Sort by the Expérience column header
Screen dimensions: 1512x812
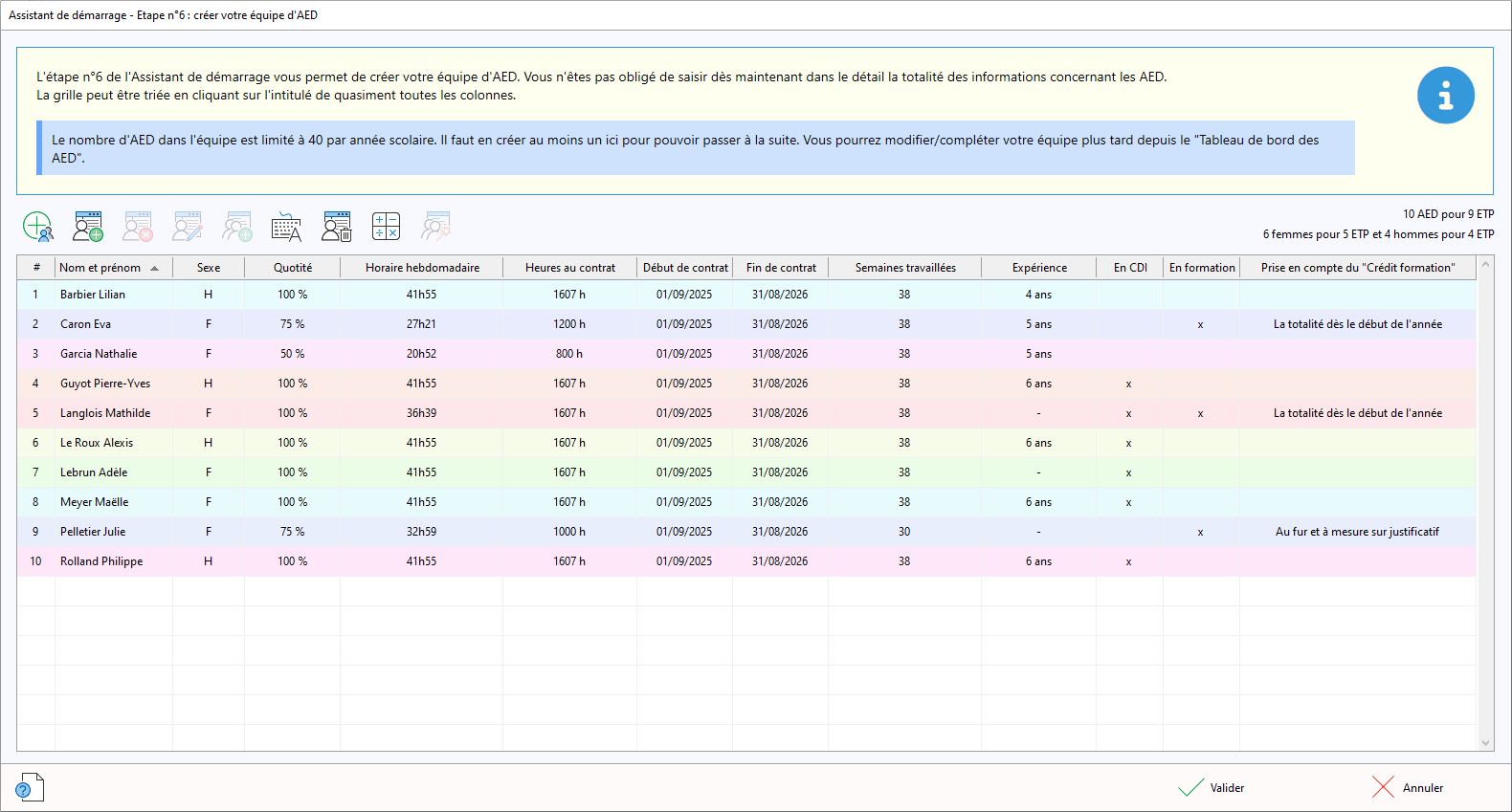(1039, 268)
